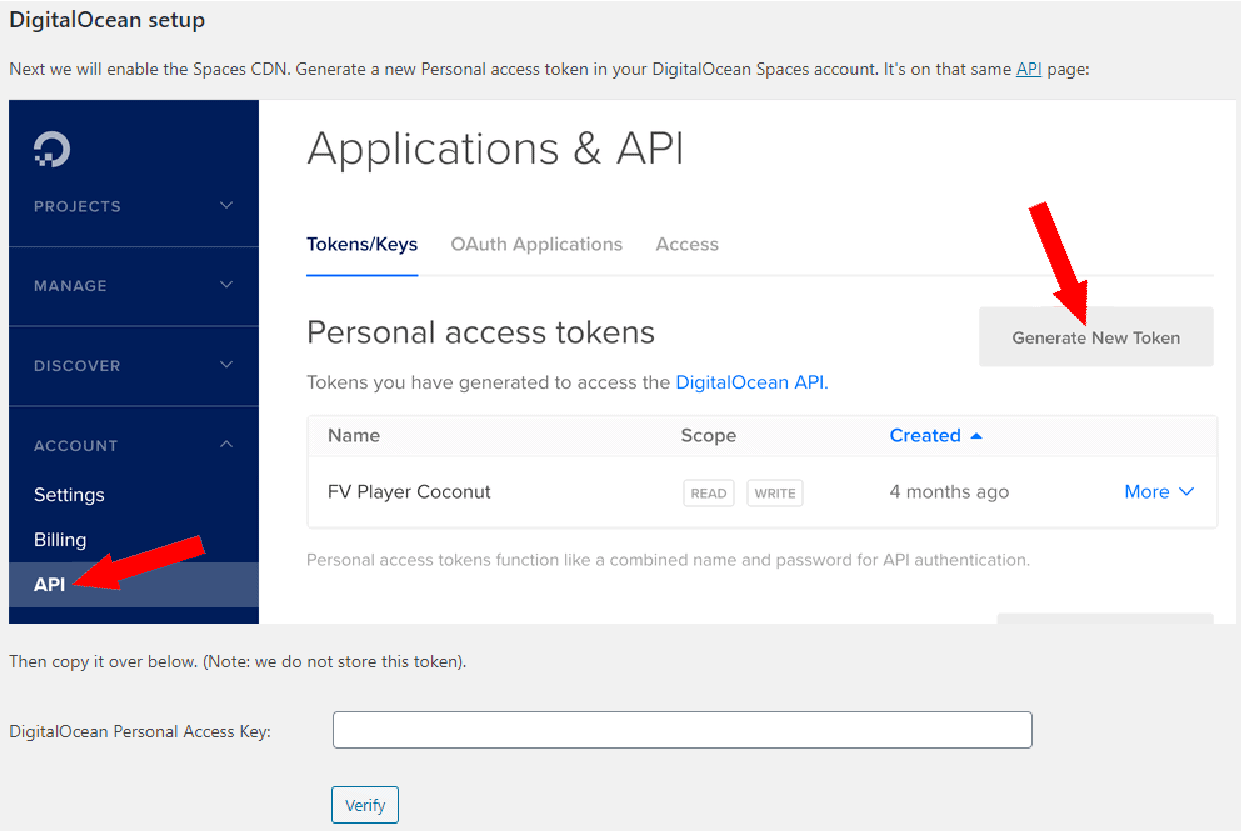The width and height of the screenshot is (1242, 831).
Task: Click the Personal access tokens heading
Action: [x=481, y=332]
